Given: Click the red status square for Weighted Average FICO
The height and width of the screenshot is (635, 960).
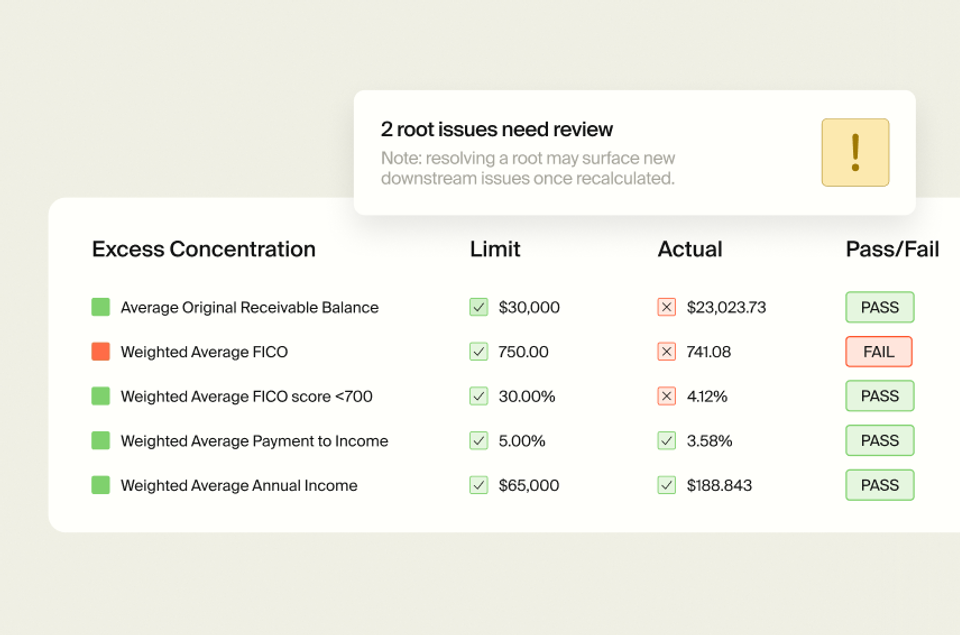Looking at the screenshot, I should [x=100, y=351].
